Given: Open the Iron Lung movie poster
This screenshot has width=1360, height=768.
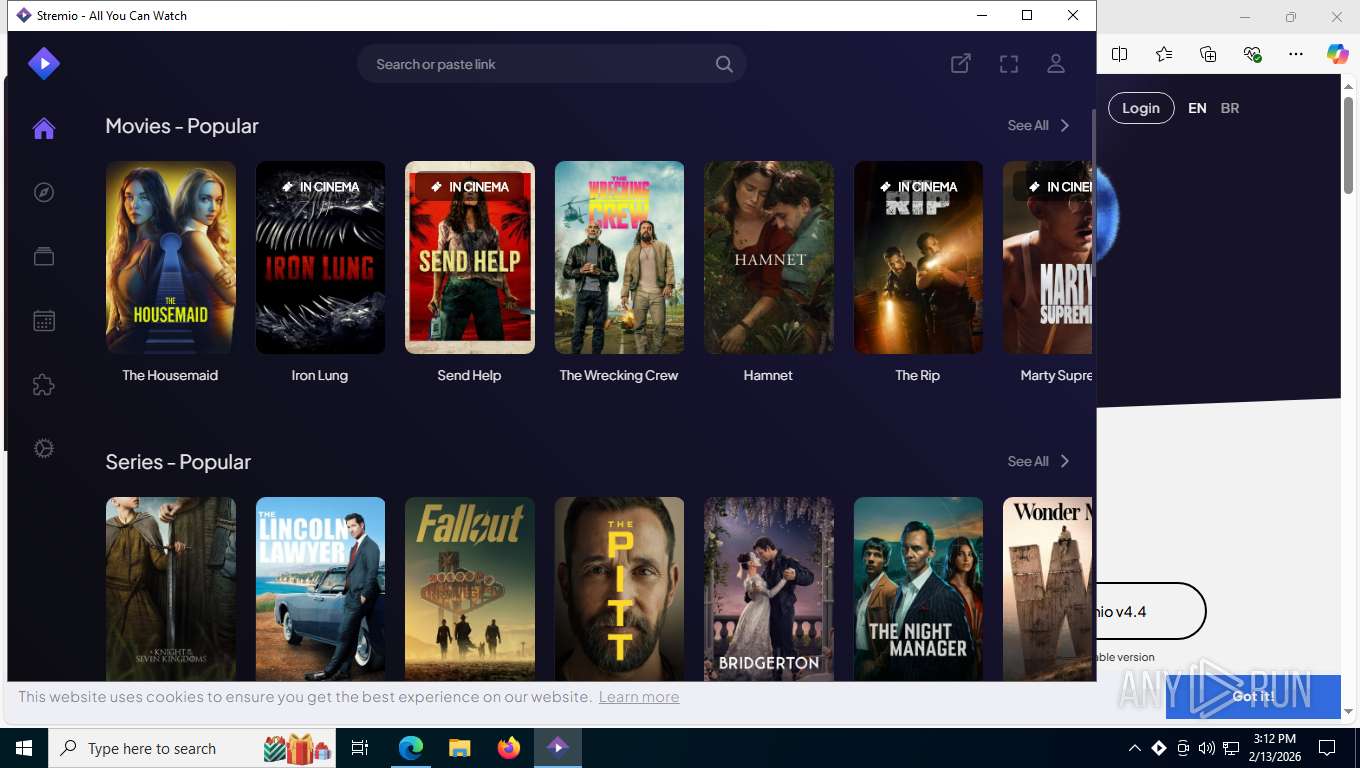Looking at the screenshot, I should coord(320,258).
